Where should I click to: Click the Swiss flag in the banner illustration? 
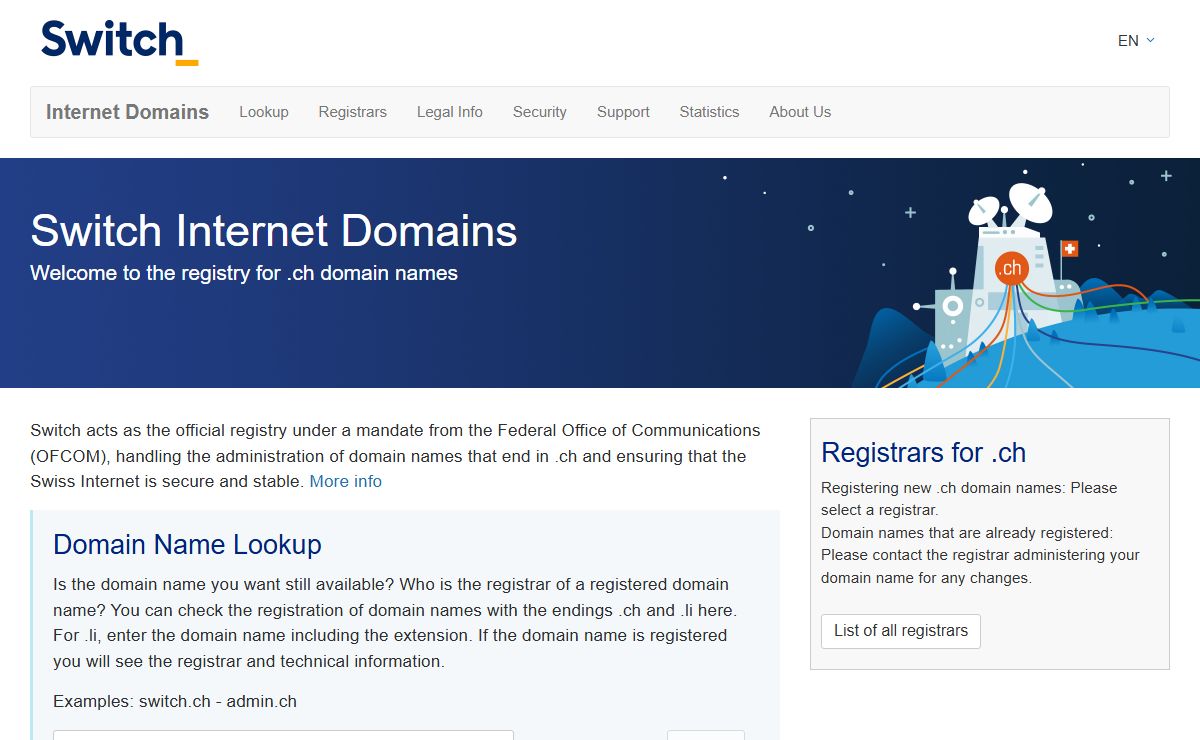(1069, 249)
